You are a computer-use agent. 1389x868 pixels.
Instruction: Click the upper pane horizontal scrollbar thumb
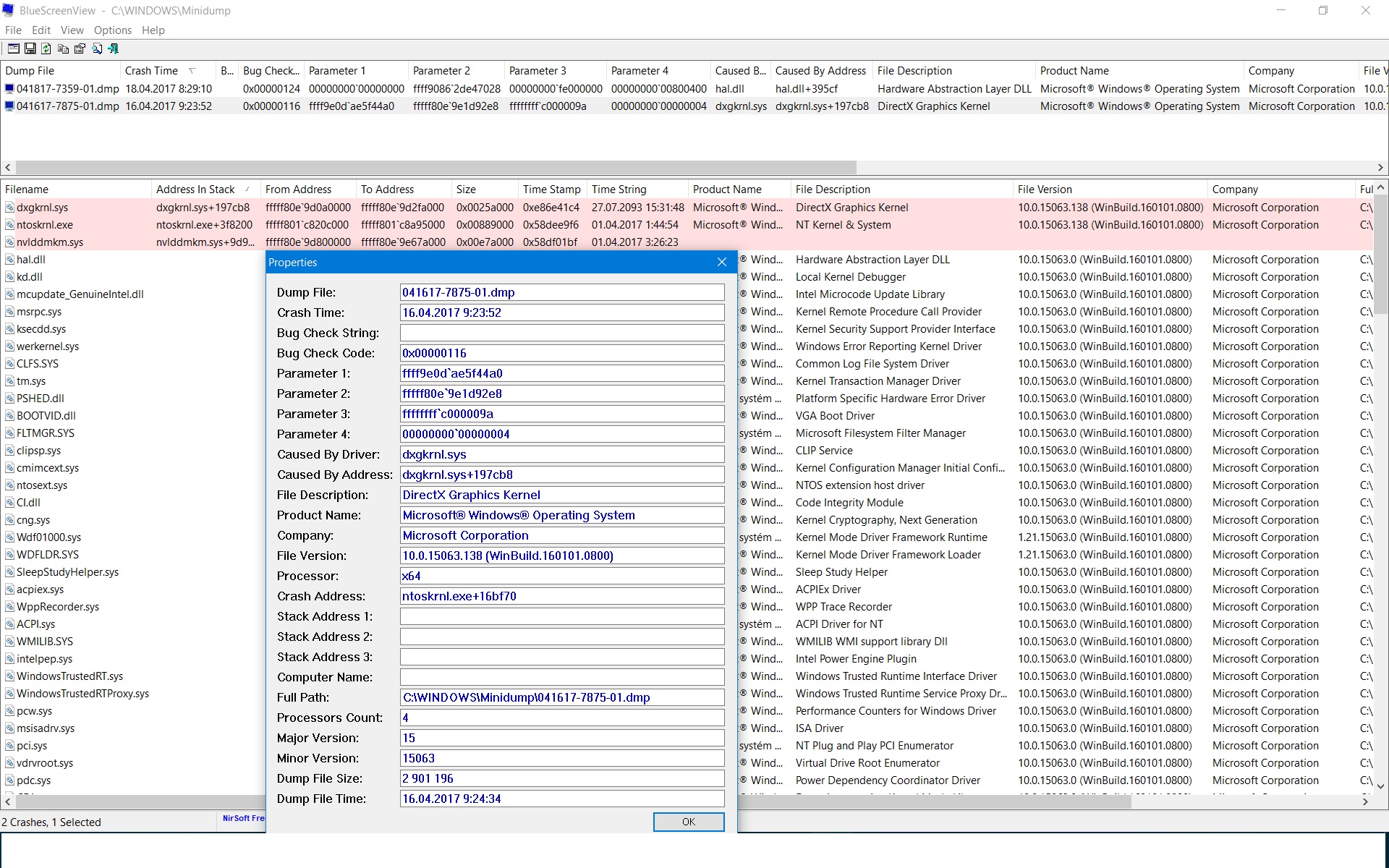pos(434,167)
